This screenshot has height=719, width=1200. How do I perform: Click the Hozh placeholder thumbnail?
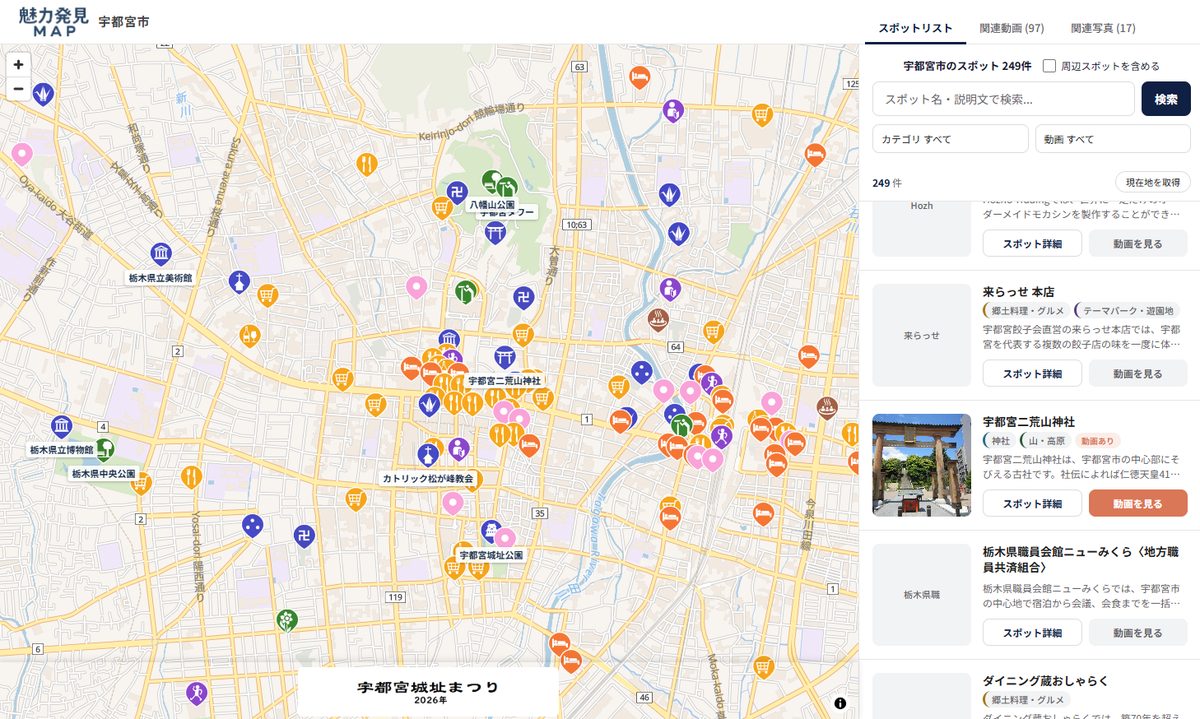click(x=922, y=227)
